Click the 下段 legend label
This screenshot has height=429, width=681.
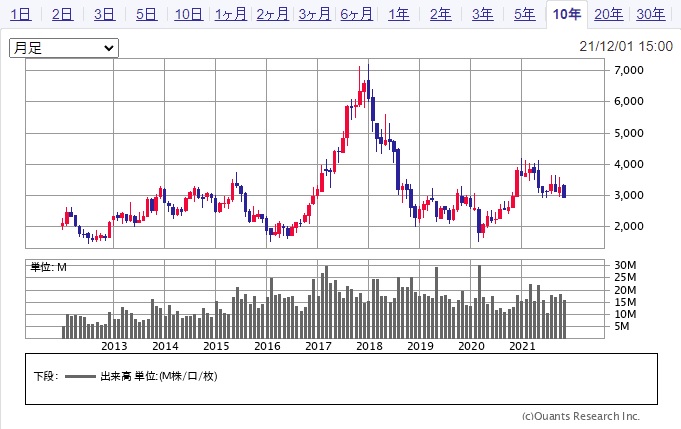(46, 376)
